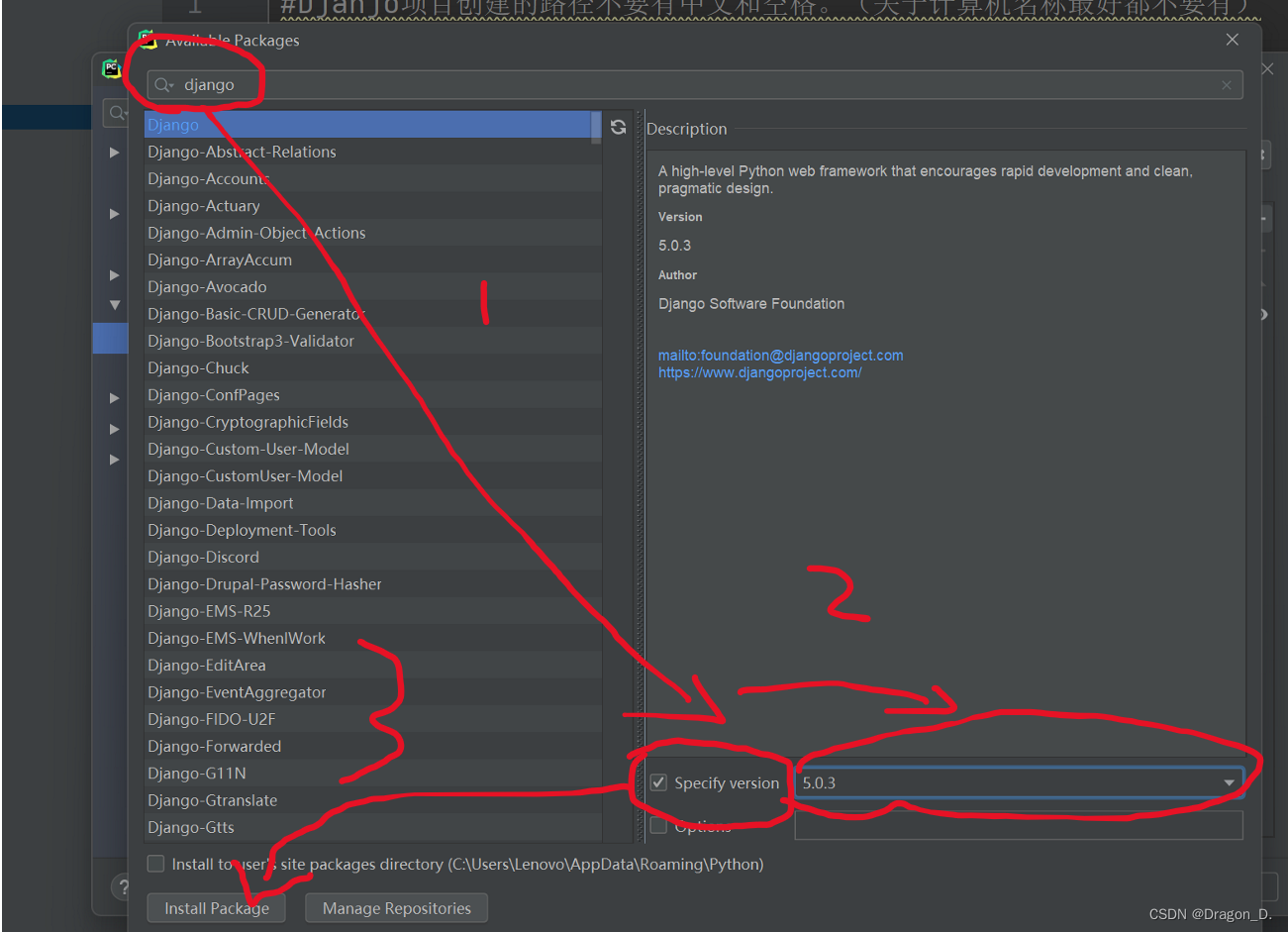Select Django-EMS-R25 in the list

tap(373, 611)
